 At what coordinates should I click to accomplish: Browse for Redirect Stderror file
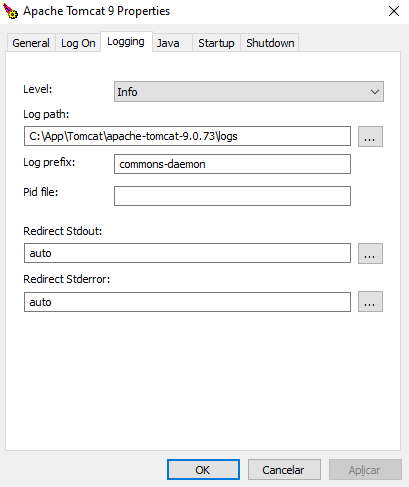370,302
